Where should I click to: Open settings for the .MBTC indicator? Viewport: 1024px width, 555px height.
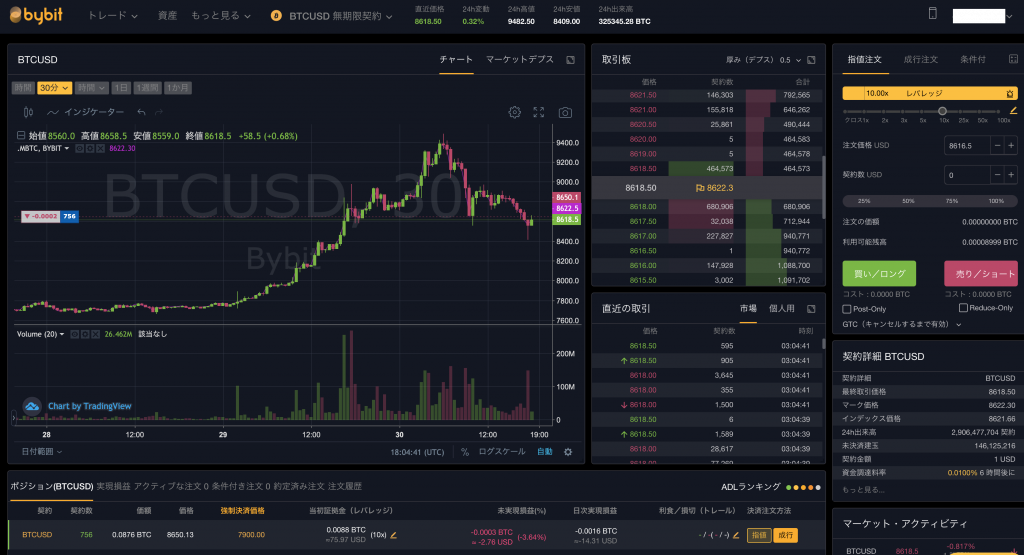pyautogui.click(x=89, y=149)
